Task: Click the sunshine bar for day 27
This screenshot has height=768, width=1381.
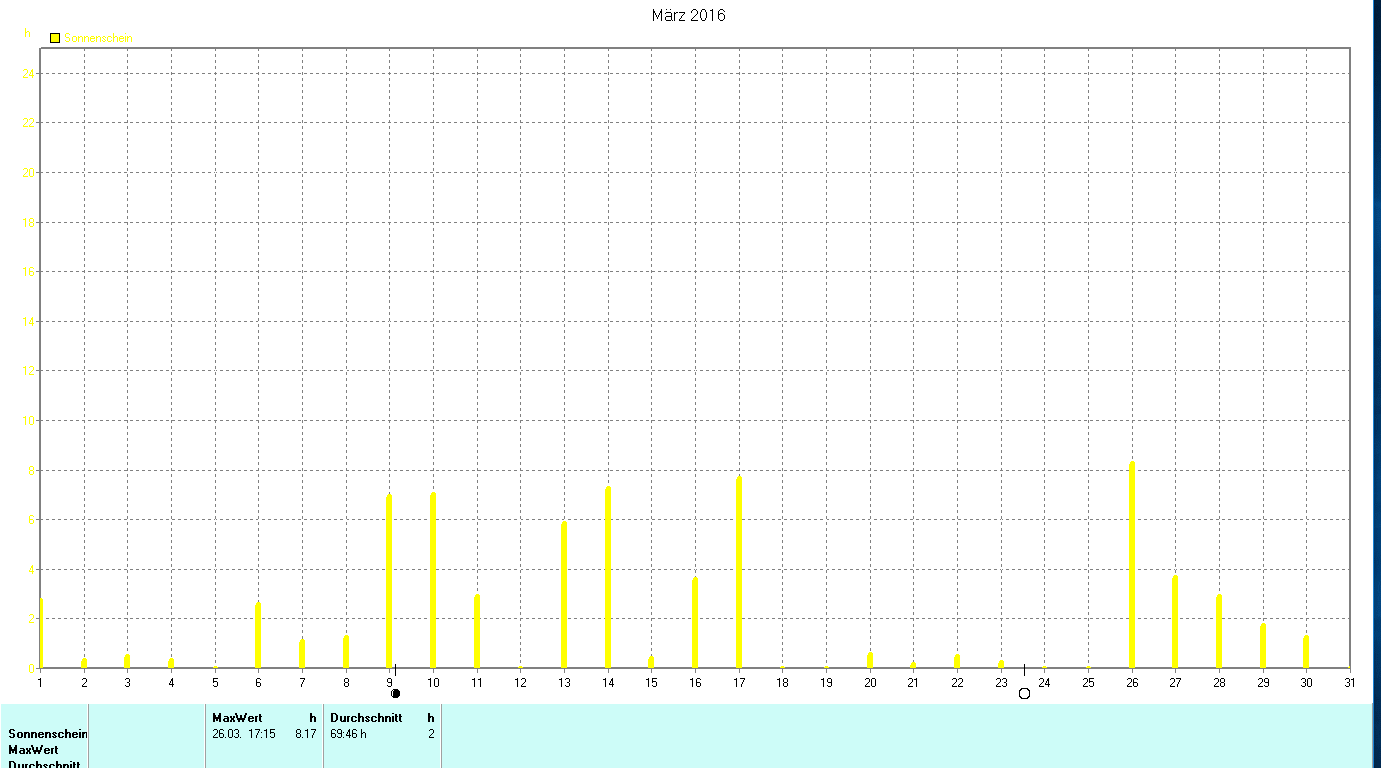Action: point(1175,621)
